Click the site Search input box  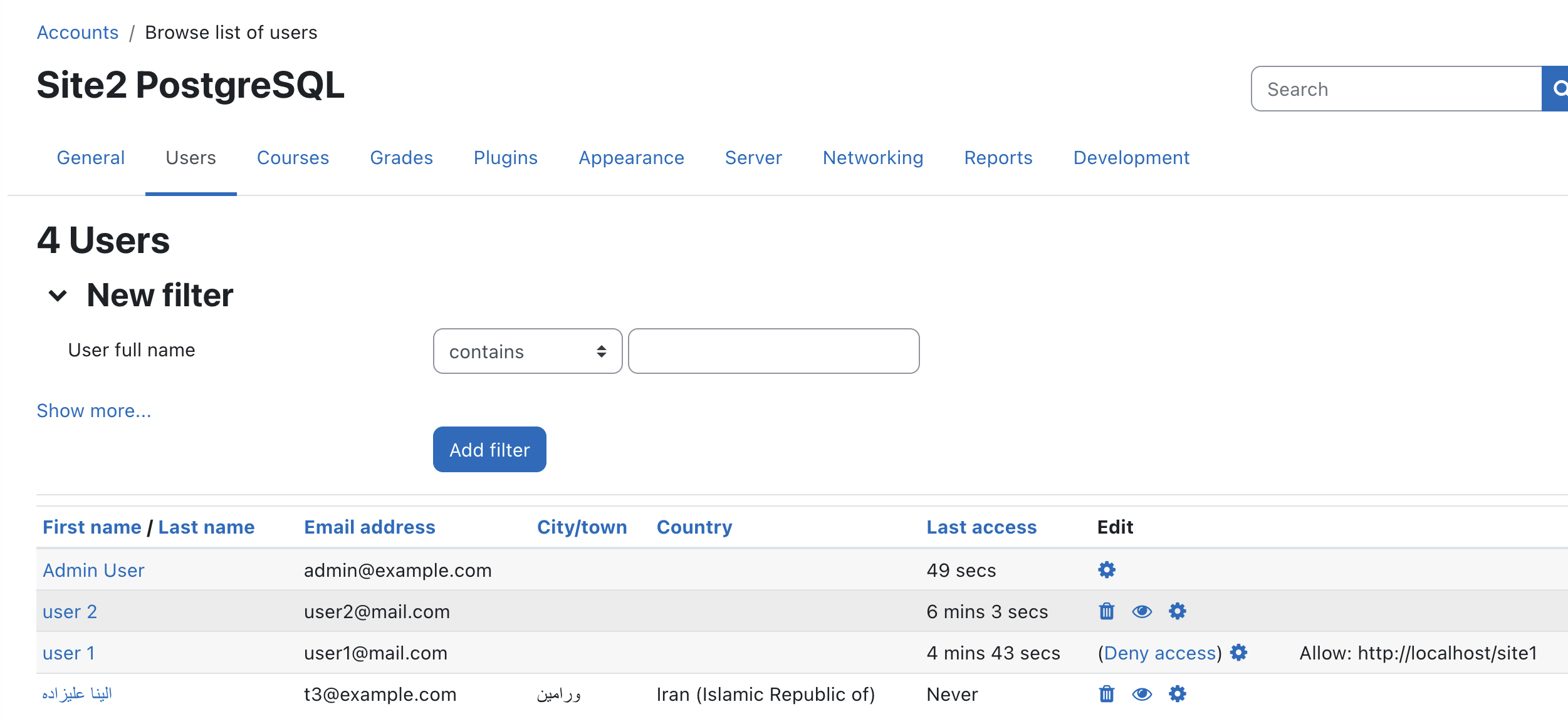coord(1396,89)
